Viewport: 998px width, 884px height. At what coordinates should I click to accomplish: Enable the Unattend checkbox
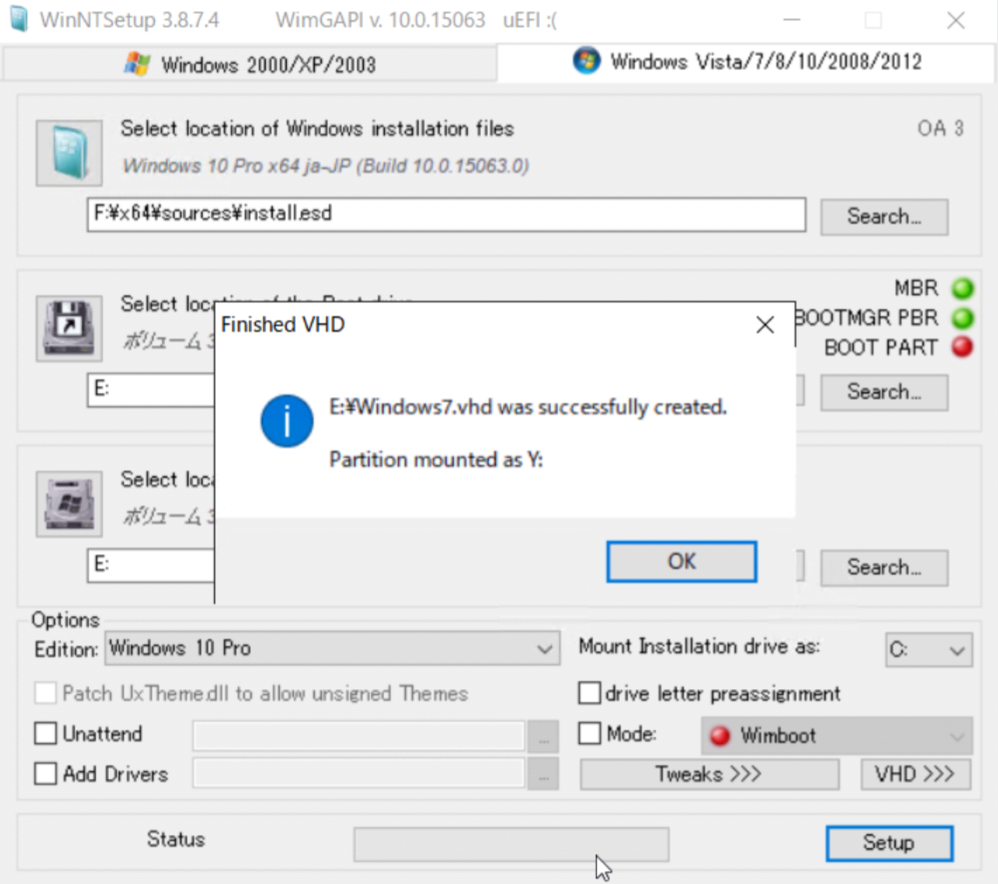coord(45,734)
